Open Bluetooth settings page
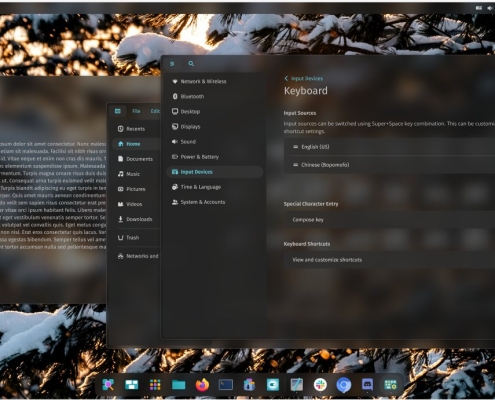The height and width of the screenshot is (400, 495). coord(214,96)
